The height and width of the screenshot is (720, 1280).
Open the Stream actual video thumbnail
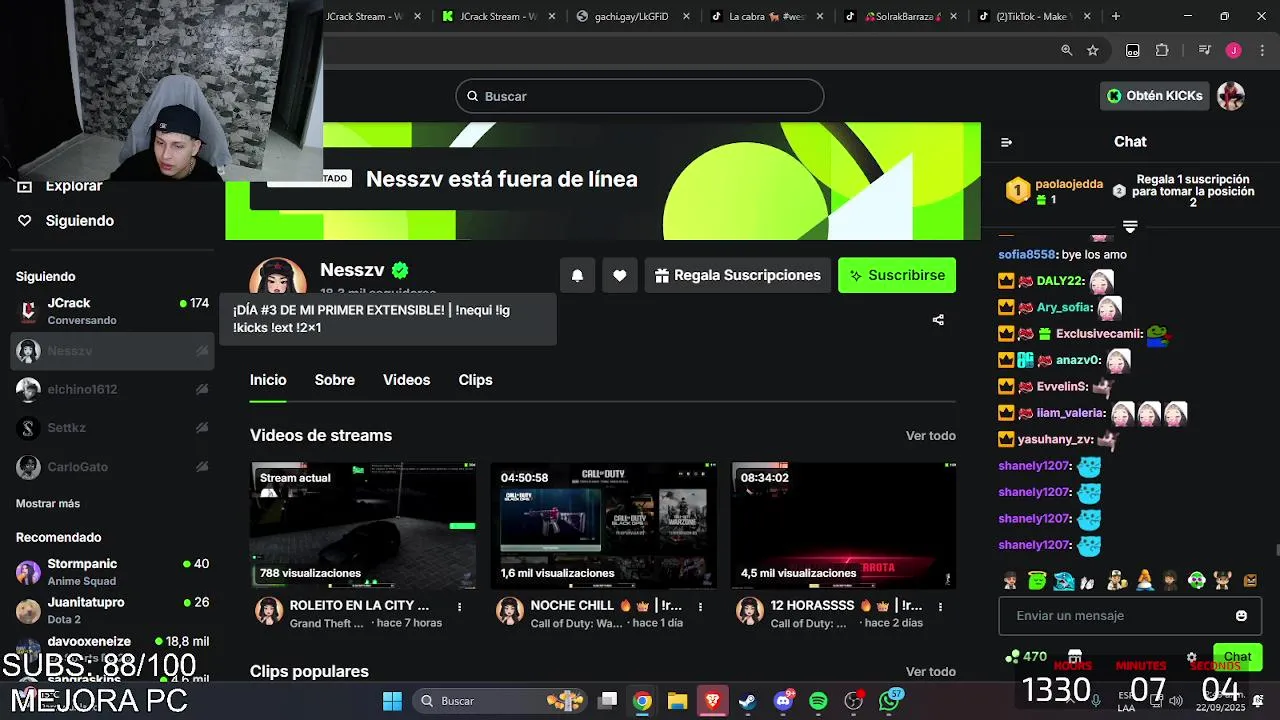[x=363, y=526]
